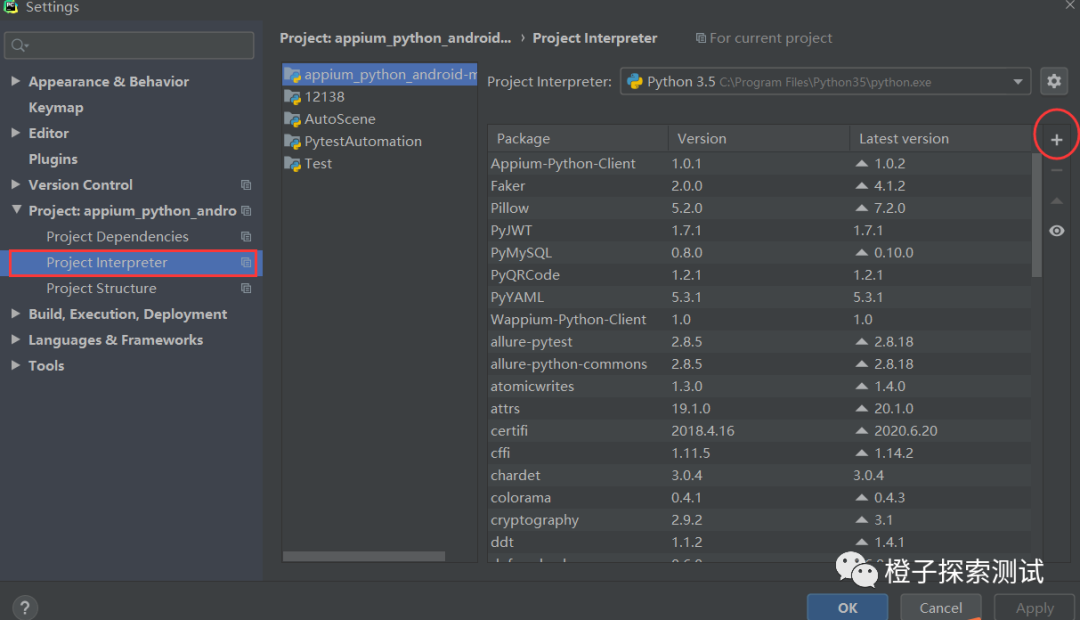Screen dimensions: 1080x620
Task: Expand Build, Execution, Deployment section
Action: [15, 313]
